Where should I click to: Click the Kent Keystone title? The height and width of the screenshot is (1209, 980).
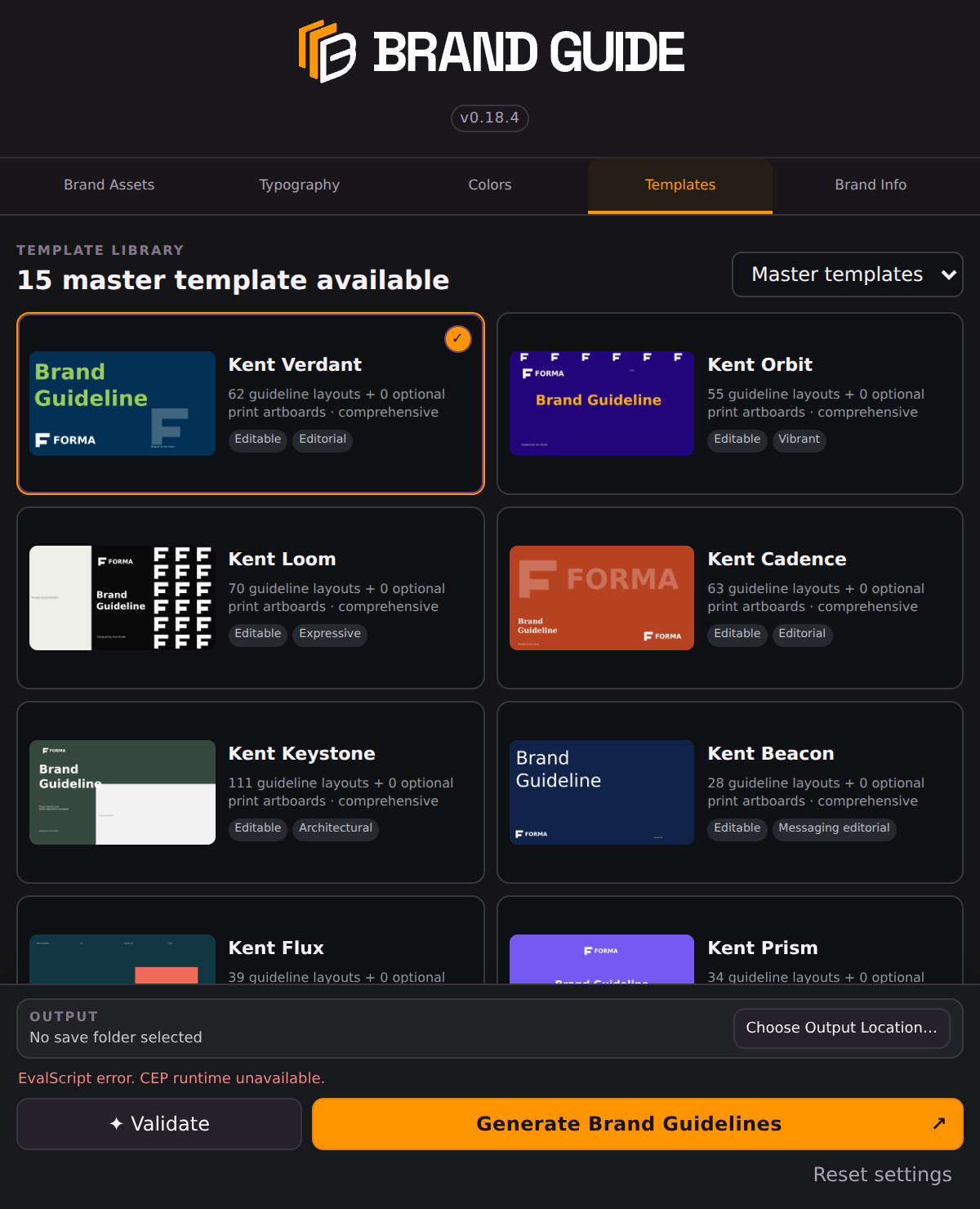(302, 754)
